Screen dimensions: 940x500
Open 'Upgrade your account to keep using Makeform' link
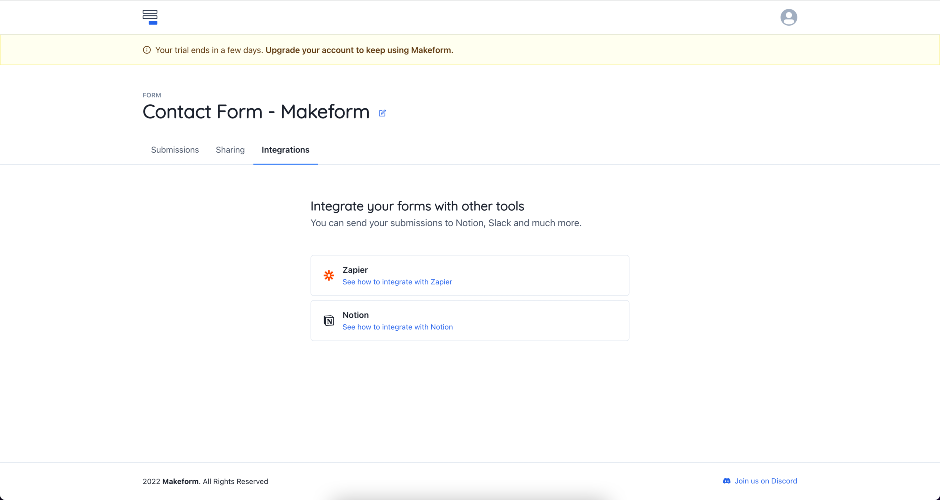pyautogui.click(x=359, y=50)
